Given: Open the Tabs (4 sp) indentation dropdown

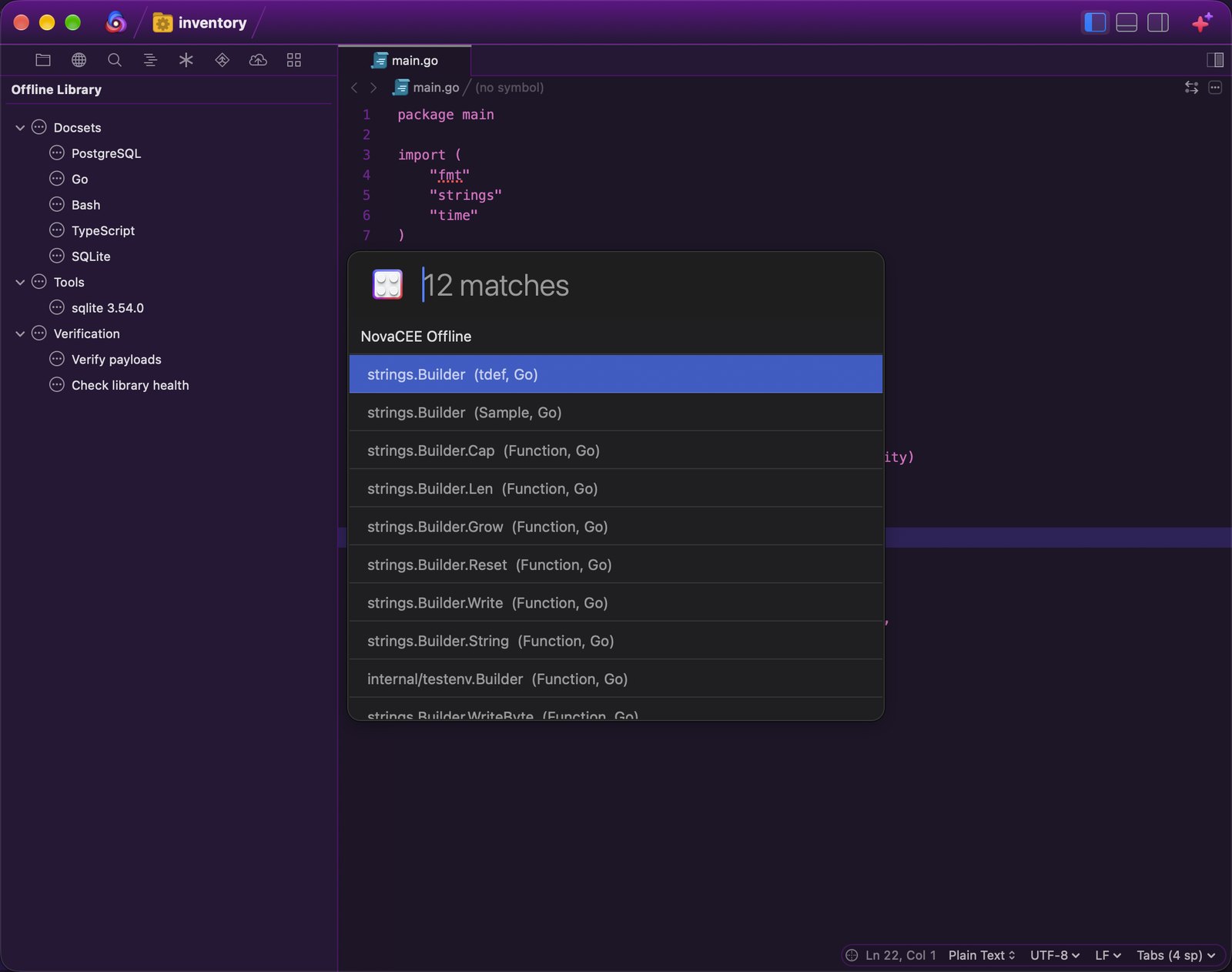Looking at the screenshot, I should pyautogui.click(x=1176, y=955).
